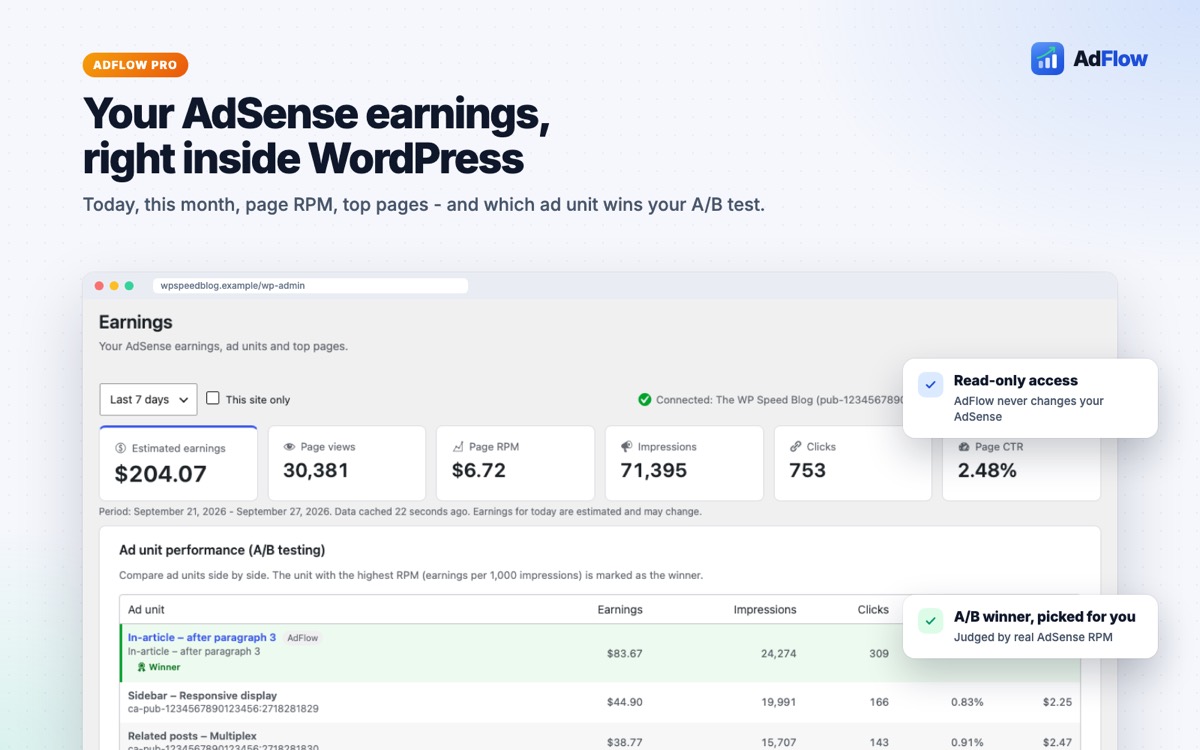Click the $38.77 earnings cell
This screenshot has height=750, width=1200.
coord(625,742)
